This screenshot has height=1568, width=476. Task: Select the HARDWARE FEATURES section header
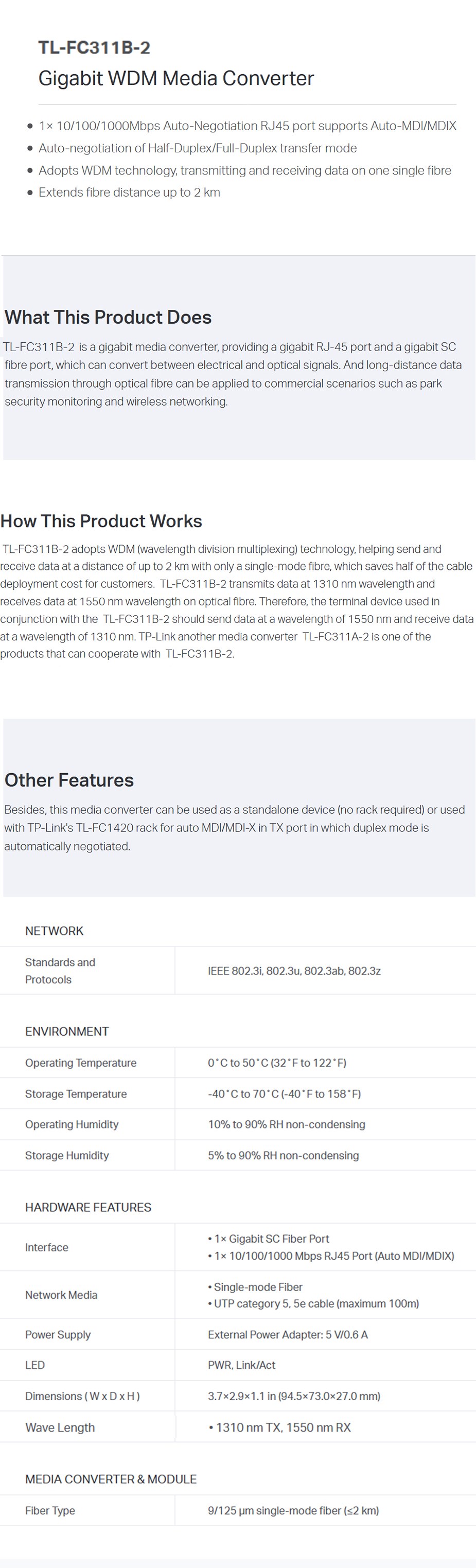point(89,1207)
